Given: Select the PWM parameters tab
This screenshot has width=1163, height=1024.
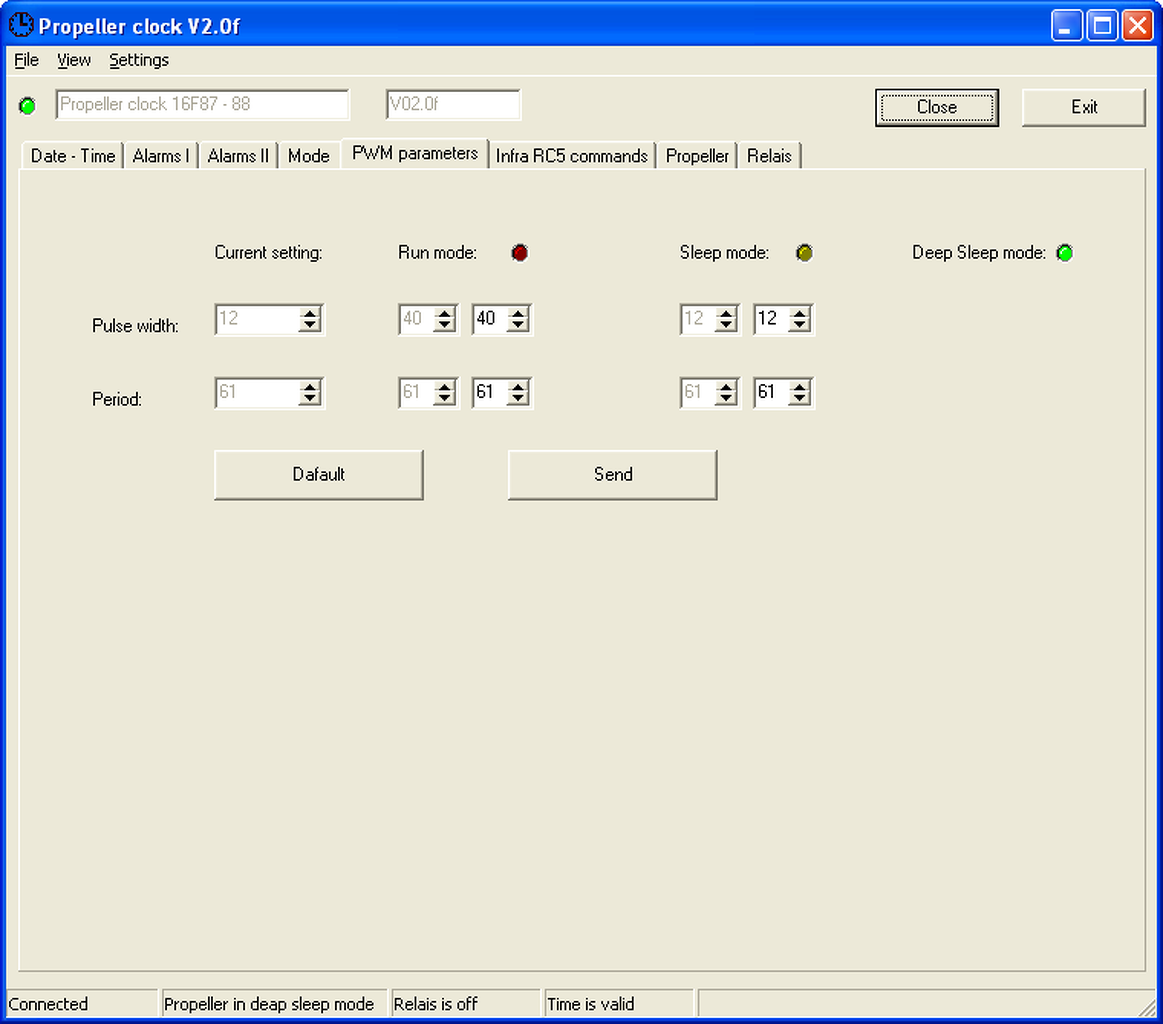Looking at the screenshot, I should click(415, 153).
